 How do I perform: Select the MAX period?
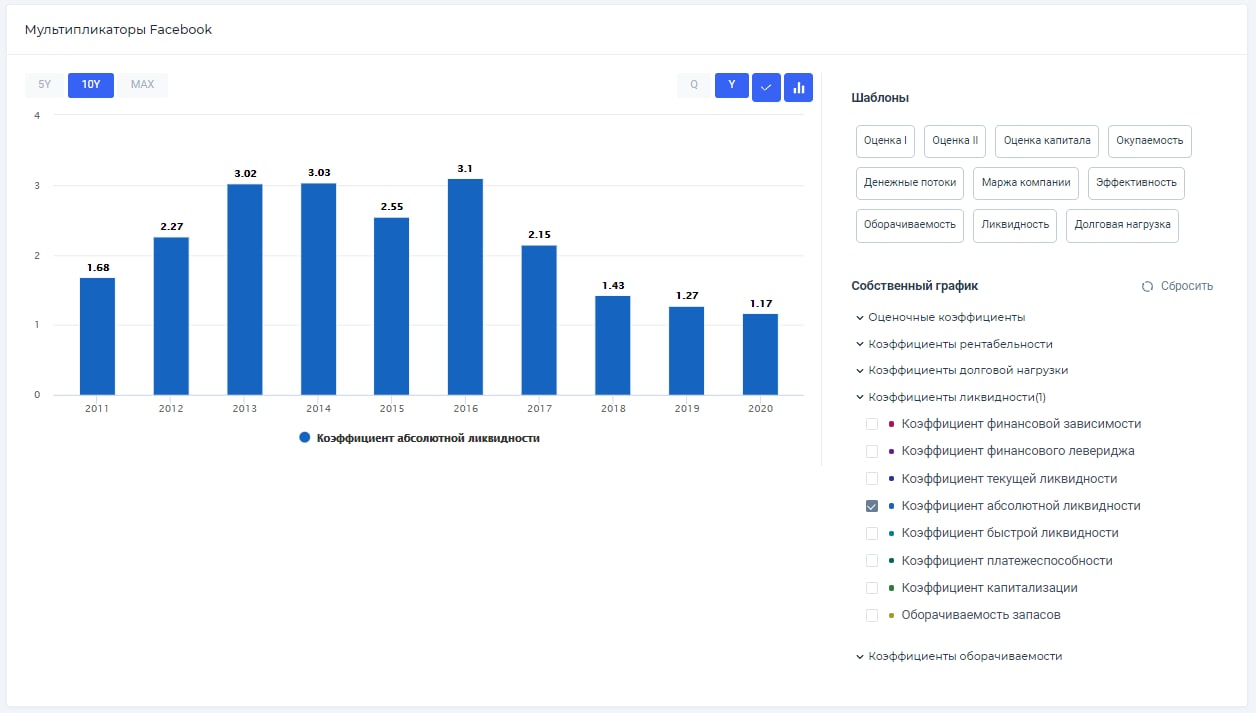point(143,85)
